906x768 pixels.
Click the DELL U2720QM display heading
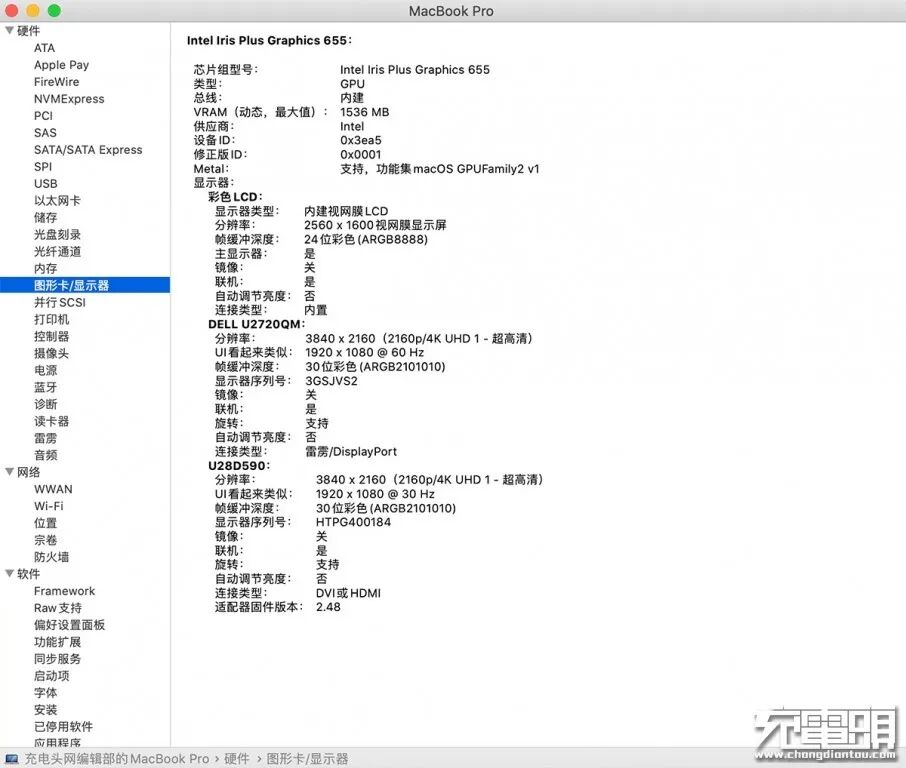(257, 324)
